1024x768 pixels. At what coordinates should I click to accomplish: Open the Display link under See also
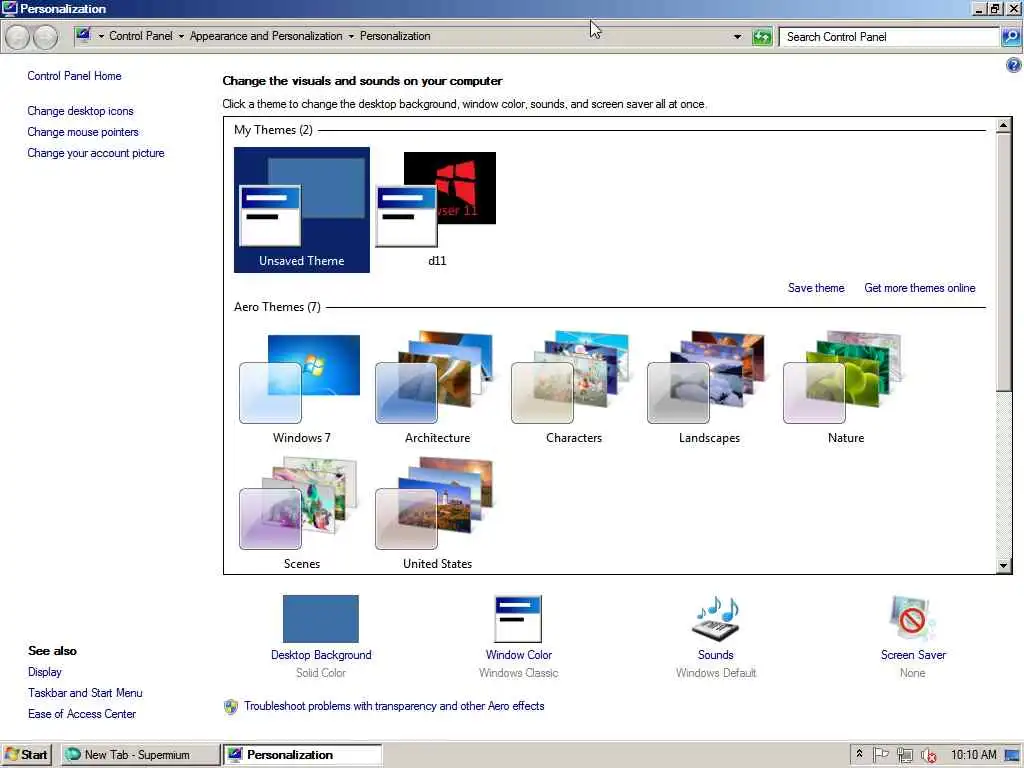click(44, 672)
